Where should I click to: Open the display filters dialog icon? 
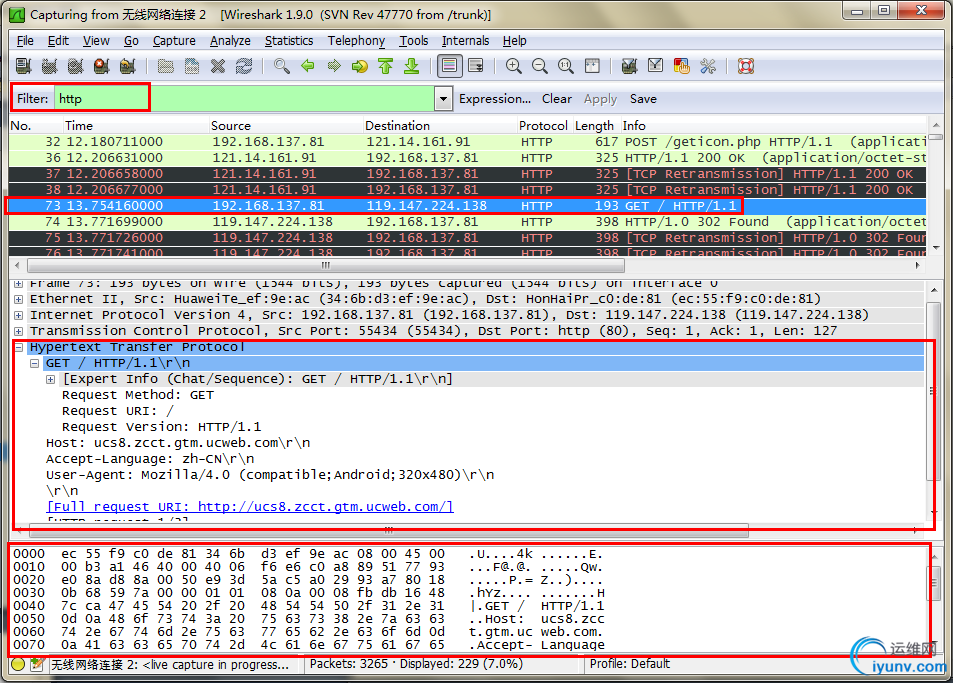[x=655, y=66]
